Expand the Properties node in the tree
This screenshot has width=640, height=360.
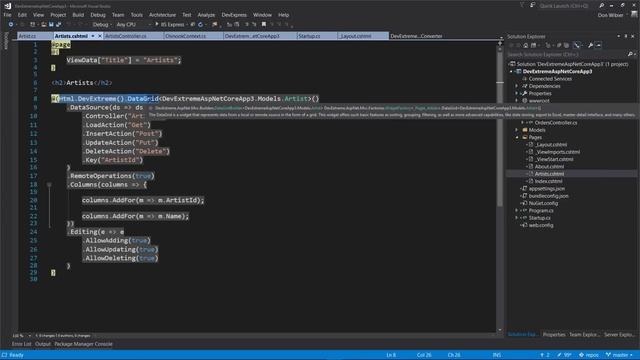click(517, 93)
